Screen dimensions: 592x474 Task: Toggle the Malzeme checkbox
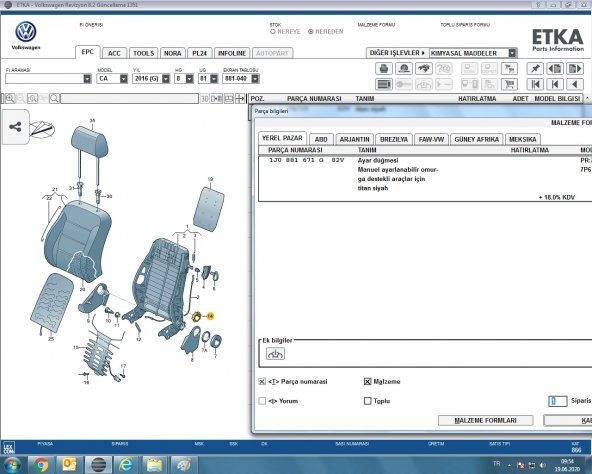[367, 381]
